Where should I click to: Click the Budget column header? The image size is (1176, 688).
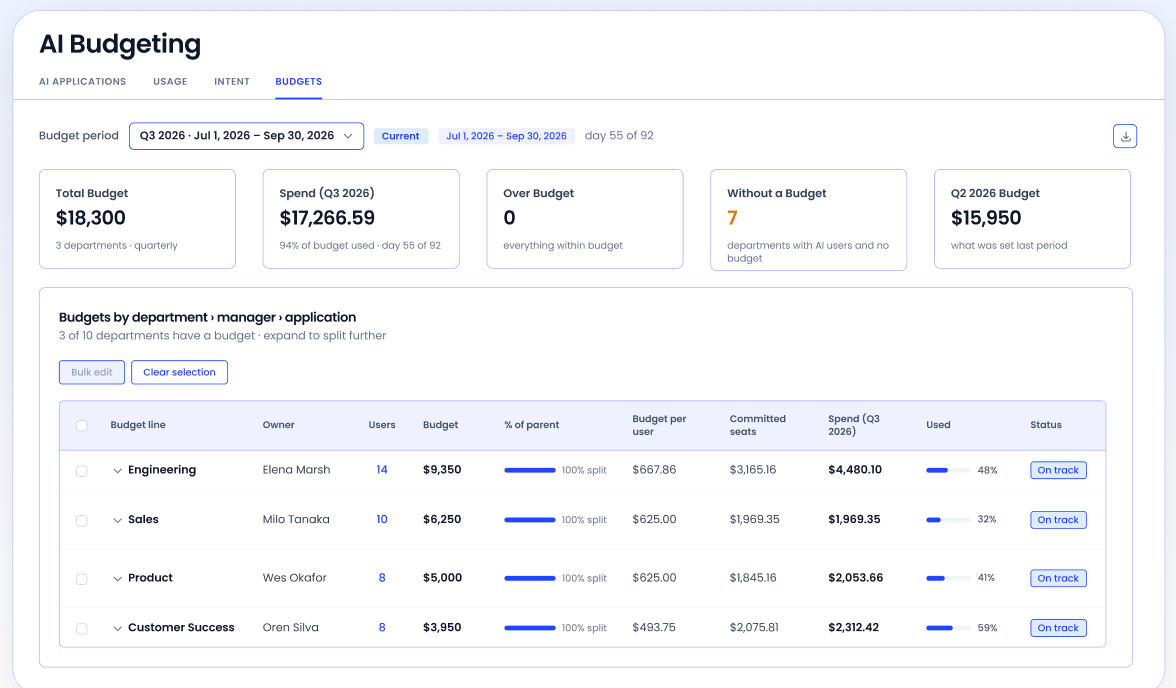440,425
